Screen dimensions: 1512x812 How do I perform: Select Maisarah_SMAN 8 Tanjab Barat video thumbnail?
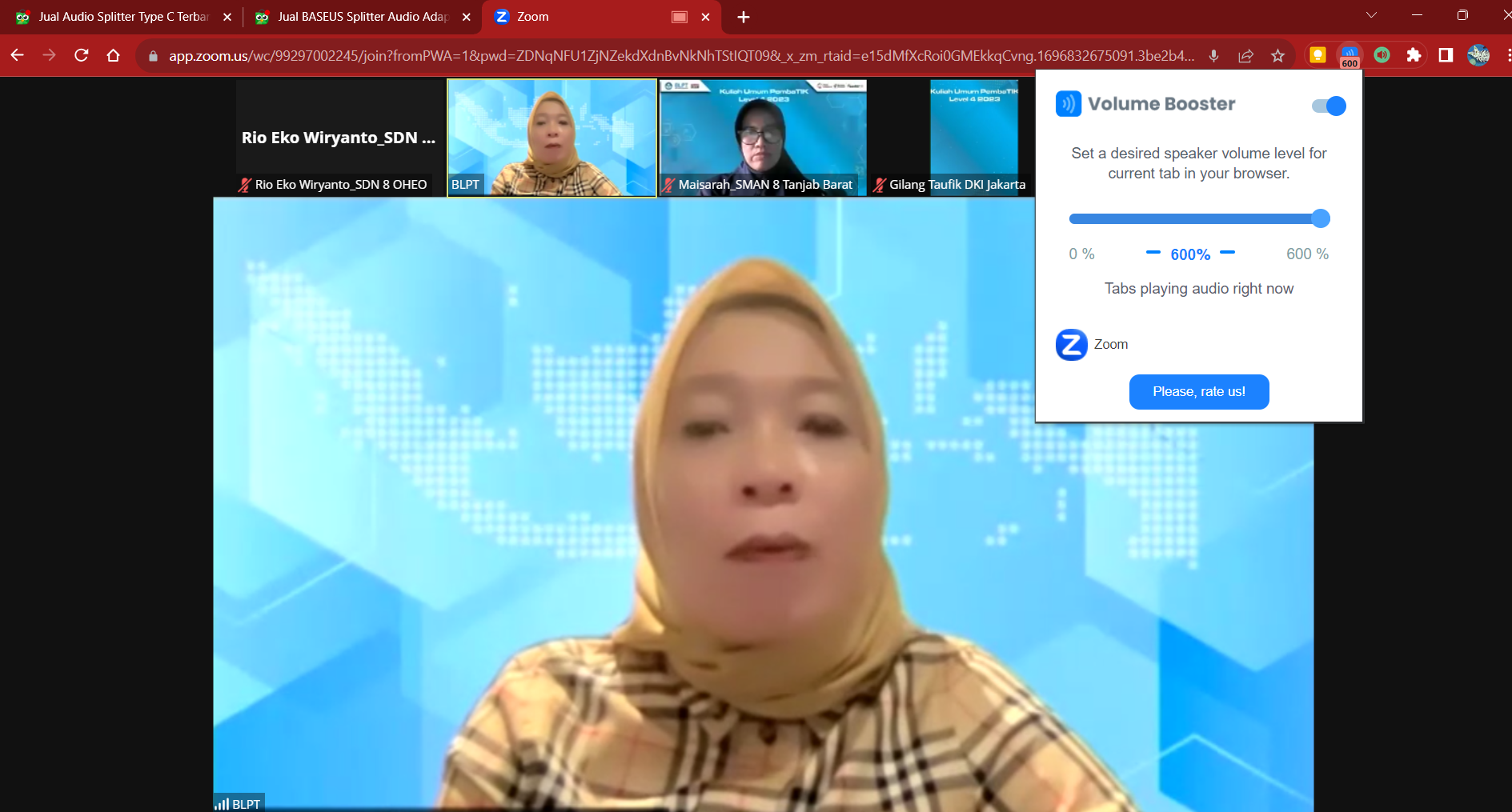pos(764,138)
